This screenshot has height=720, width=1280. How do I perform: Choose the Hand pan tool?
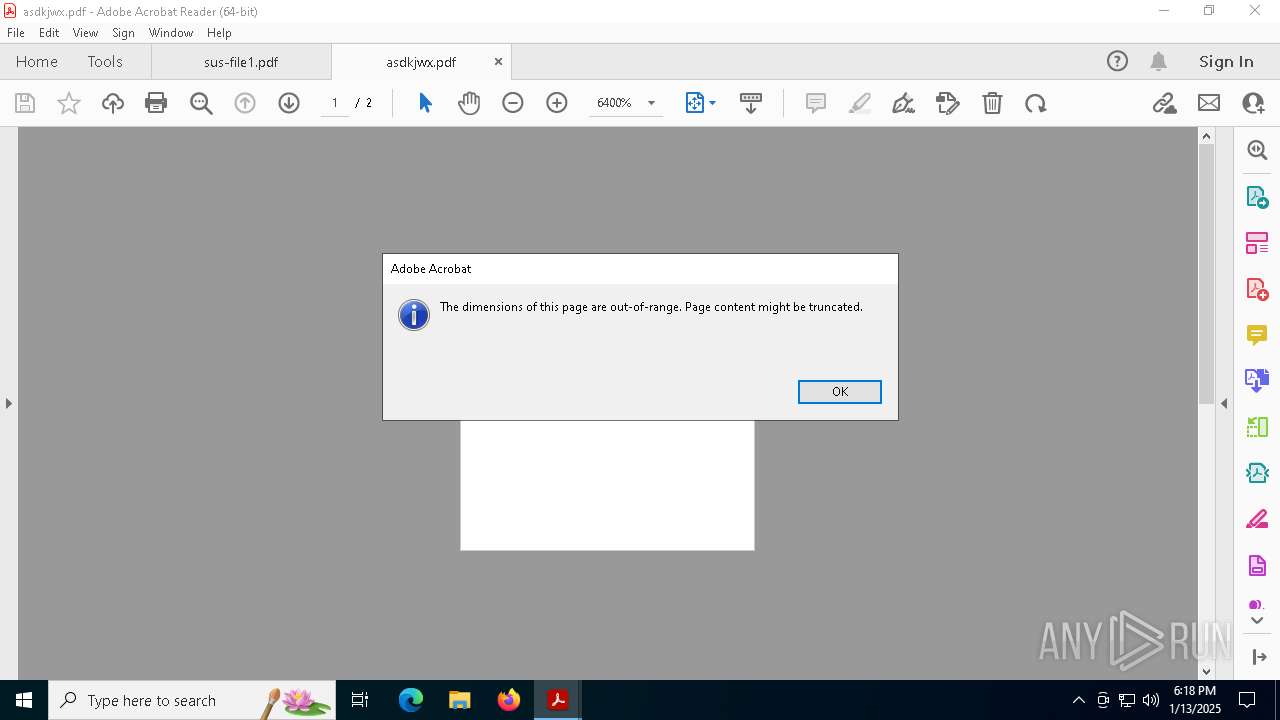[469, 103]
